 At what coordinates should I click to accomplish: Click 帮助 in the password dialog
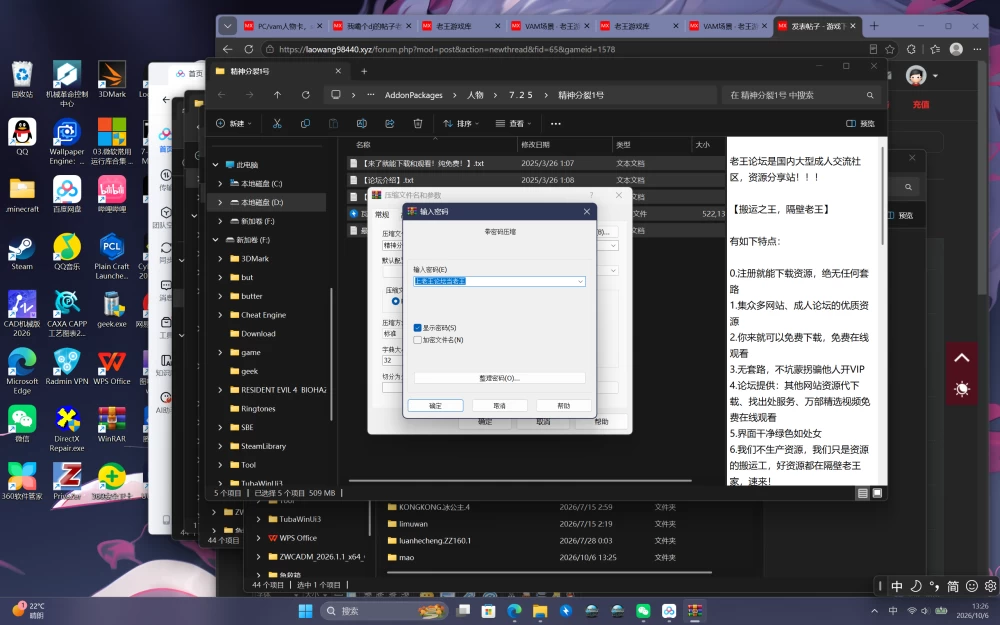click(x=564, y=406)
